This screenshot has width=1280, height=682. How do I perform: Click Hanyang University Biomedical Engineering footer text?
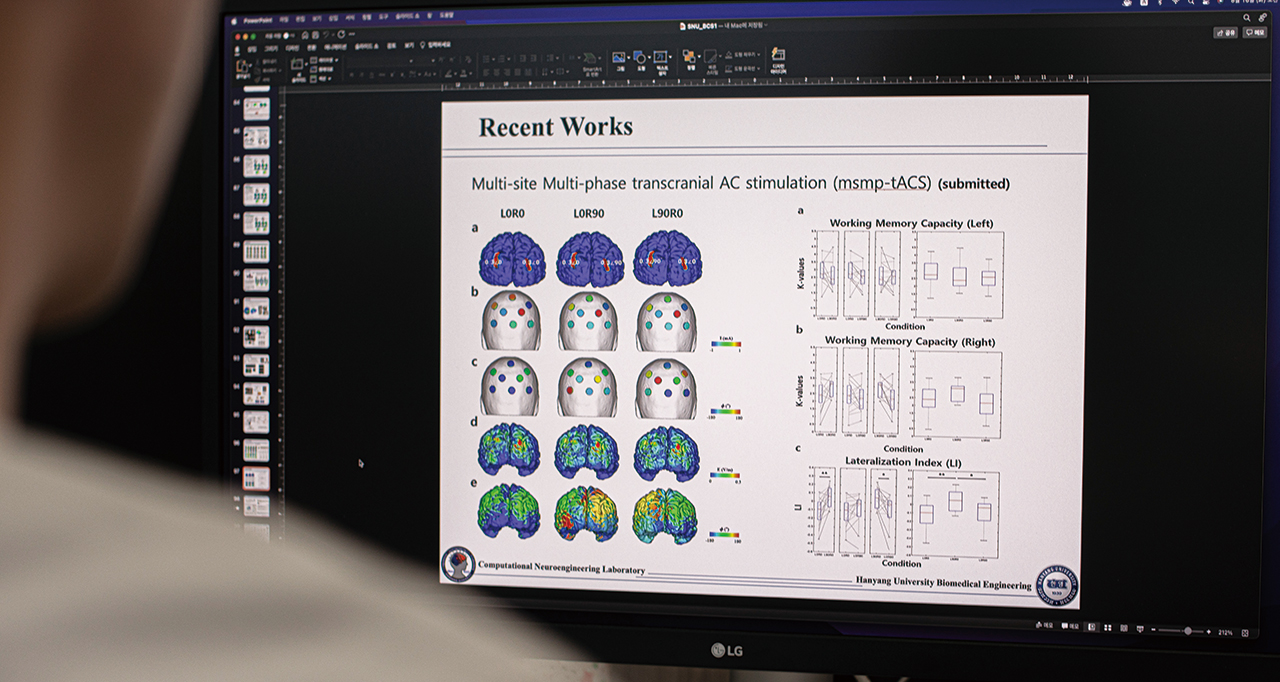click(943, 584)
